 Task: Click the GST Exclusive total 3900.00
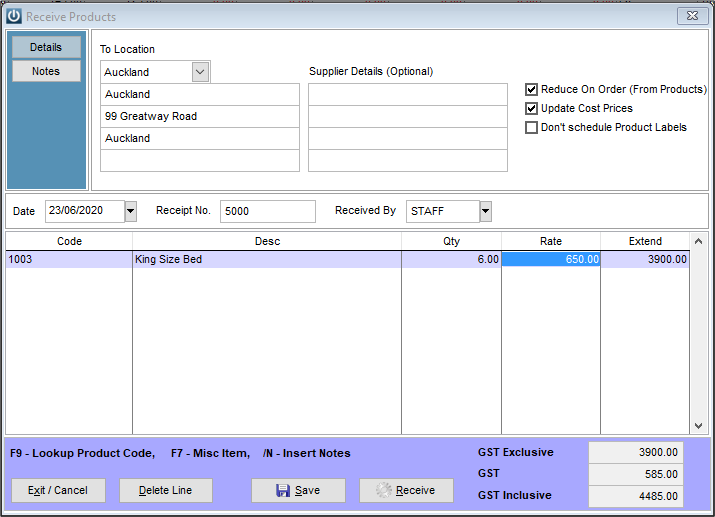(x=636, y=452)
